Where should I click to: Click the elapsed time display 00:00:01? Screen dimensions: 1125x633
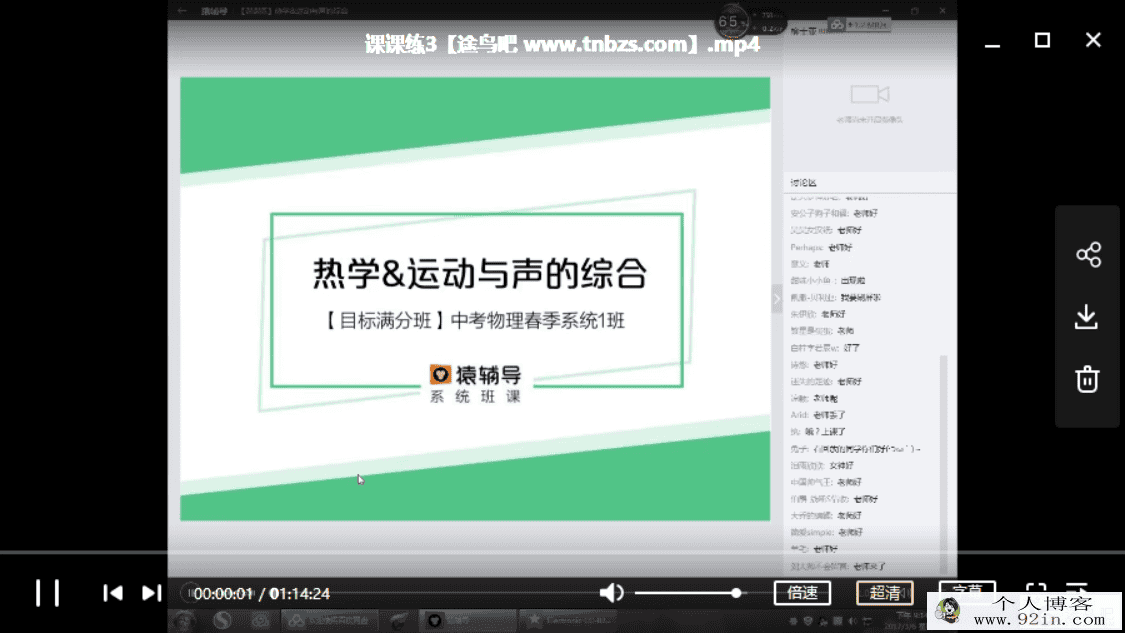[x=223, y=594]
